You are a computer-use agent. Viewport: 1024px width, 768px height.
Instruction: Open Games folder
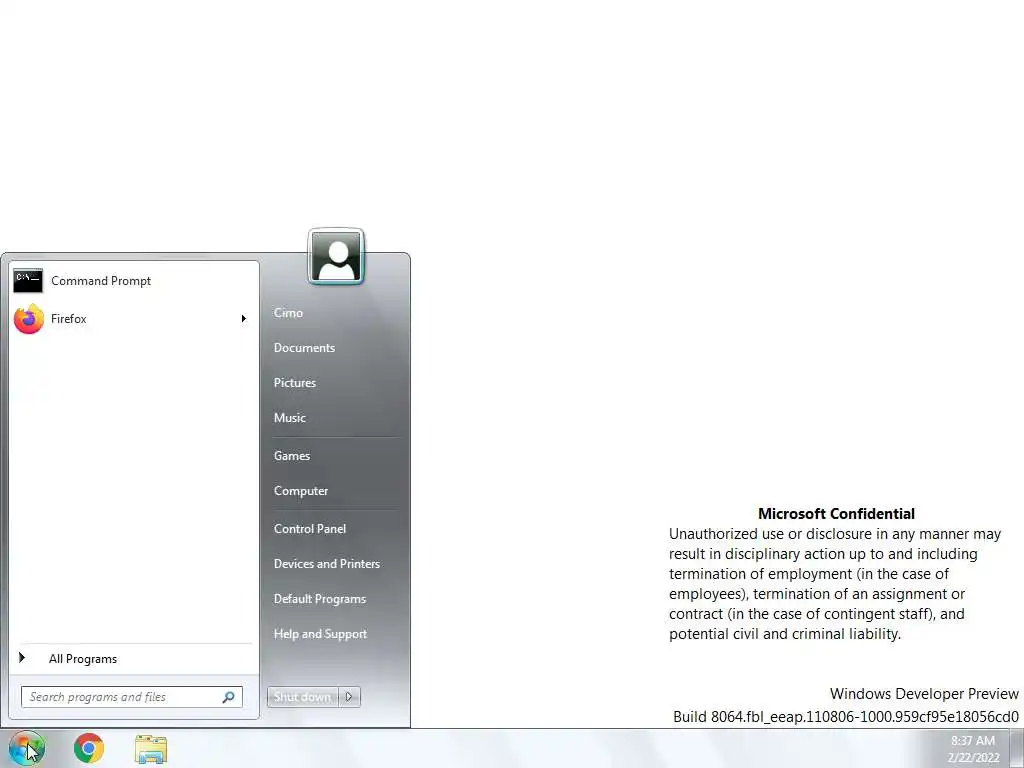[x=292, y=456]
